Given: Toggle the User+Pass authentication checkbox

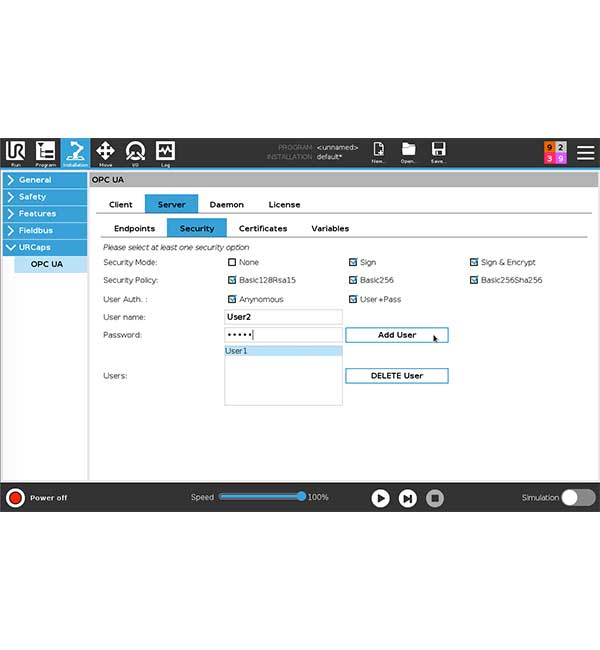Looking at the screenshot, I should coord(353,299).
